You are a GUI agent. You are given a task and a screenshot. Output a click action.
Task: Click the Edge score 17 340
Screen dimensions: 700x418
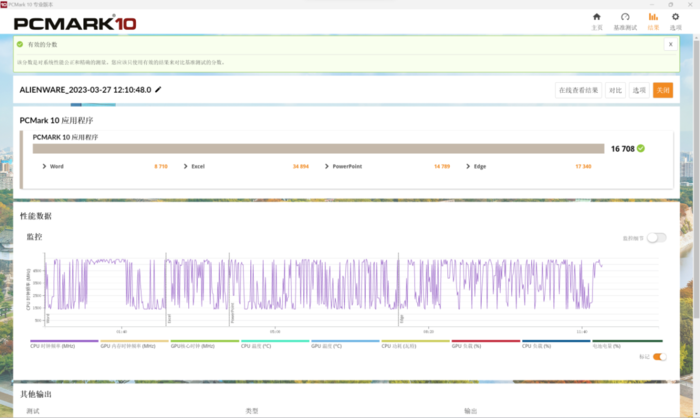pos(583,166)
